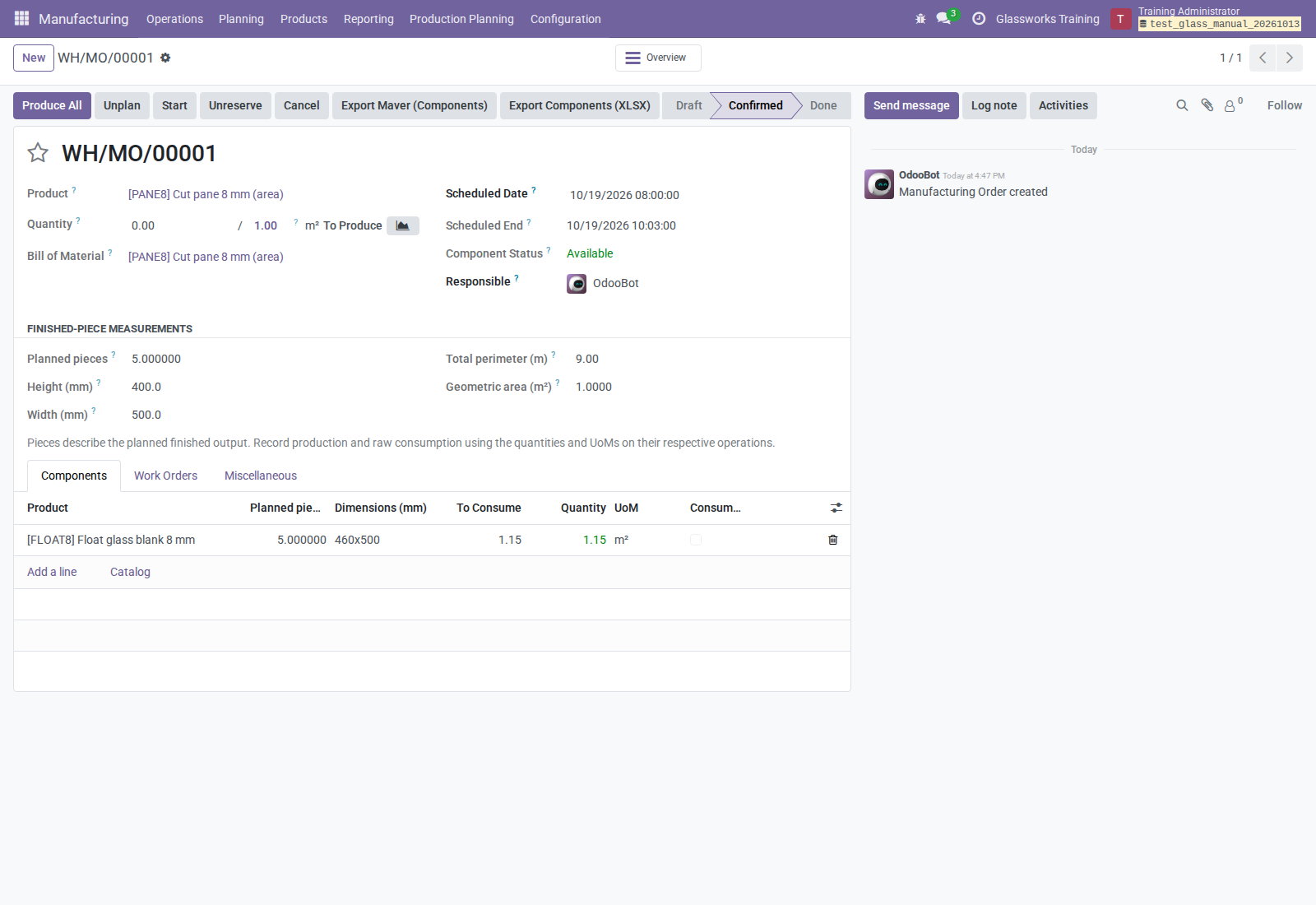Open Bill of Material [PANE8] link

coord(206,257)
